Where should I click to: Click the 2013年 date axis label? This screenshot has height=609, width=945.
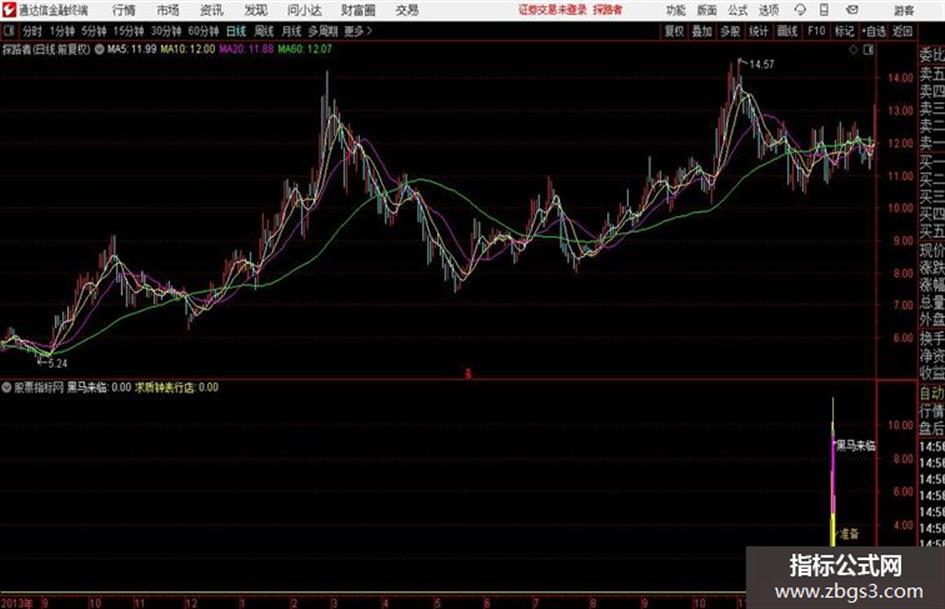pos(17,602)
